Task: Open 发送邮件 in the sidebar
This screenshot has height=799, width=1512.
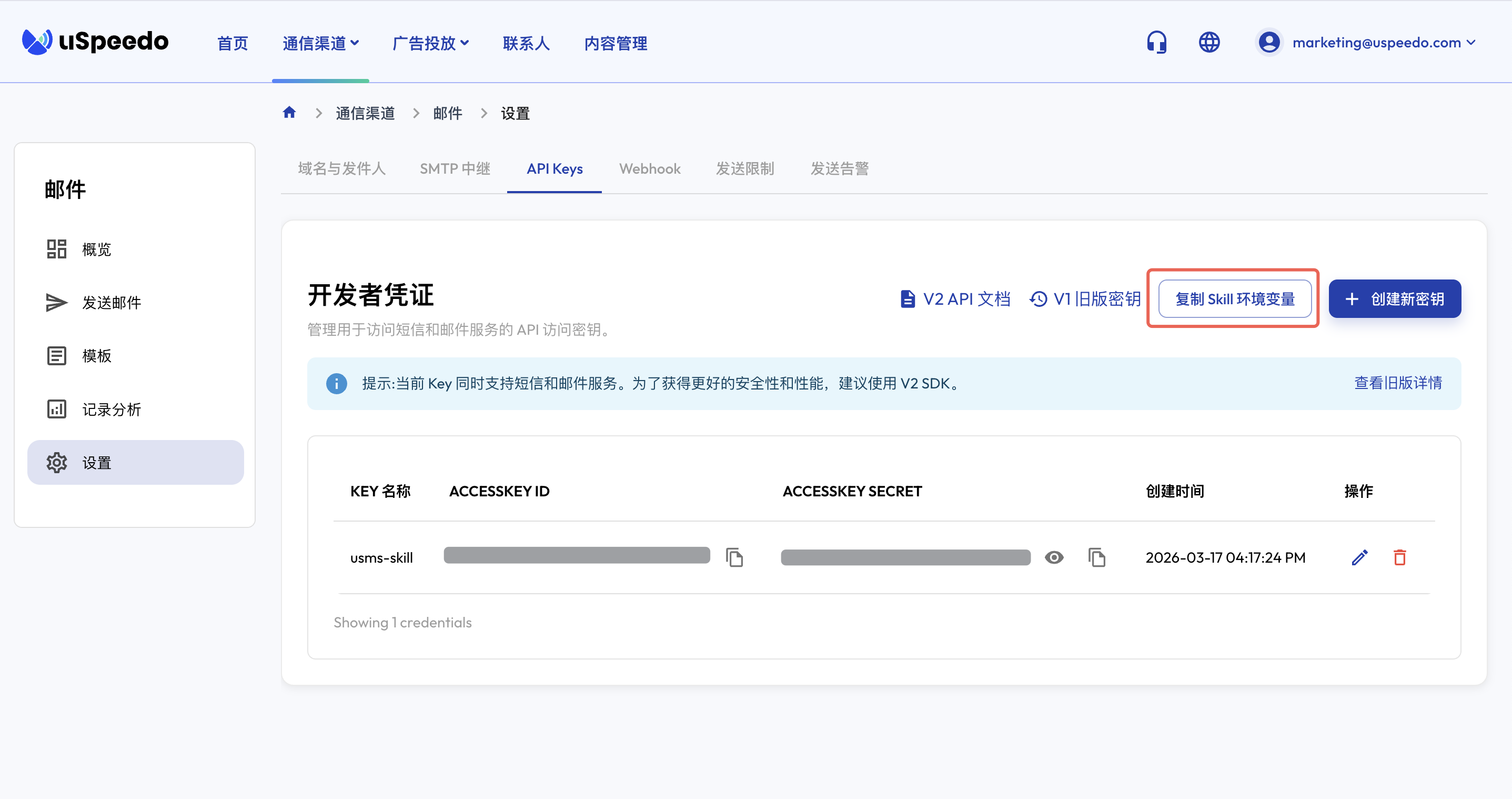Action: click(x=112, y=302)
